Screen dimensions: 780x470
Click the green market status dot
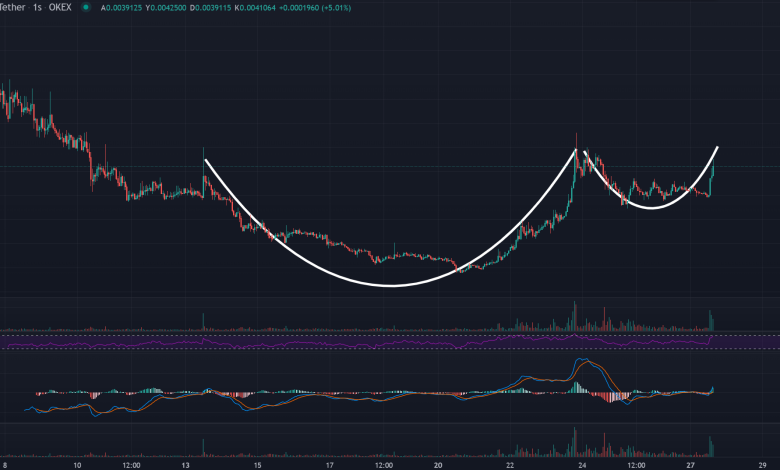[x=86, y=7]
